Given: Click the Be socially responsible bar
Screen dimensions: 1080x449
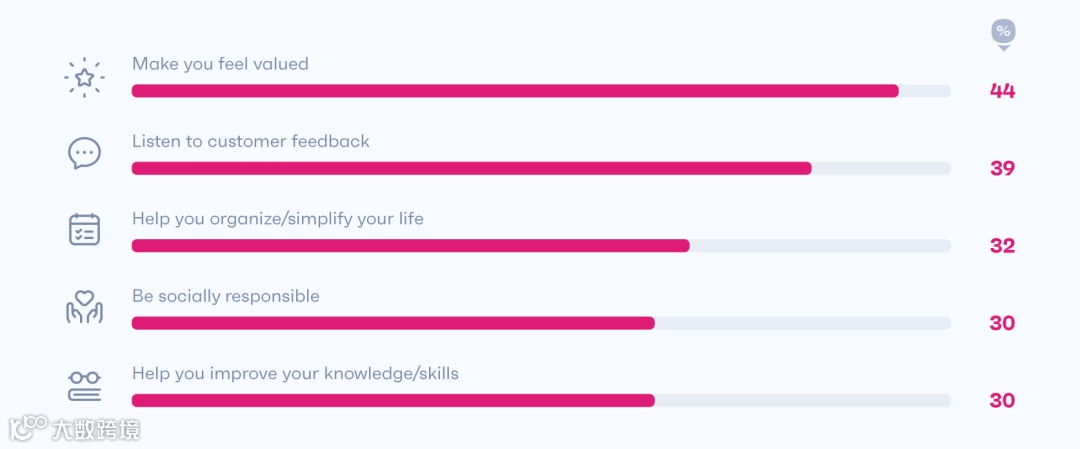Looking at the screenshot, I should pyautogui.click(x=393, y=323).
